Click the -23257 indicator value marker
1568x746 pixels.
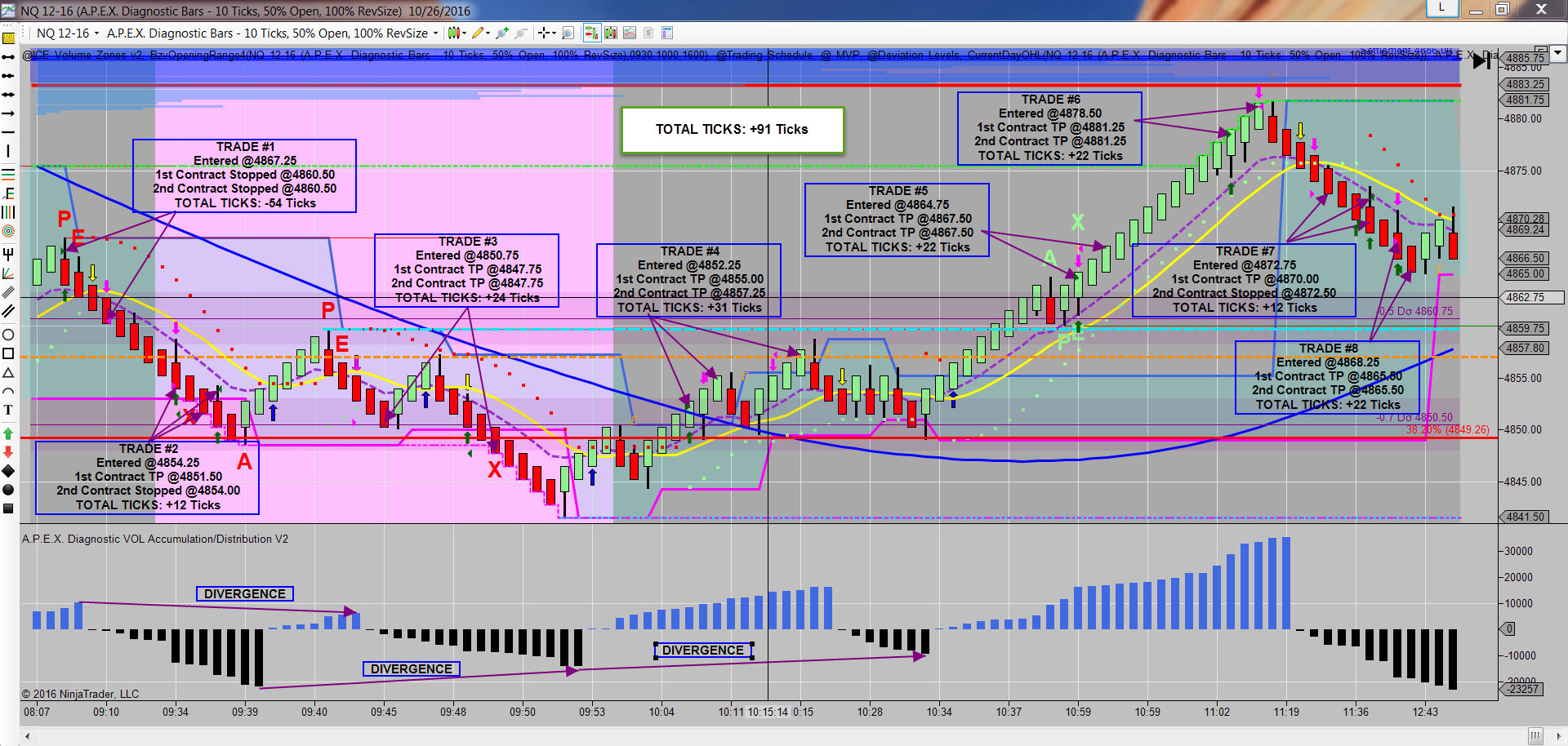tap(1523, 690)
